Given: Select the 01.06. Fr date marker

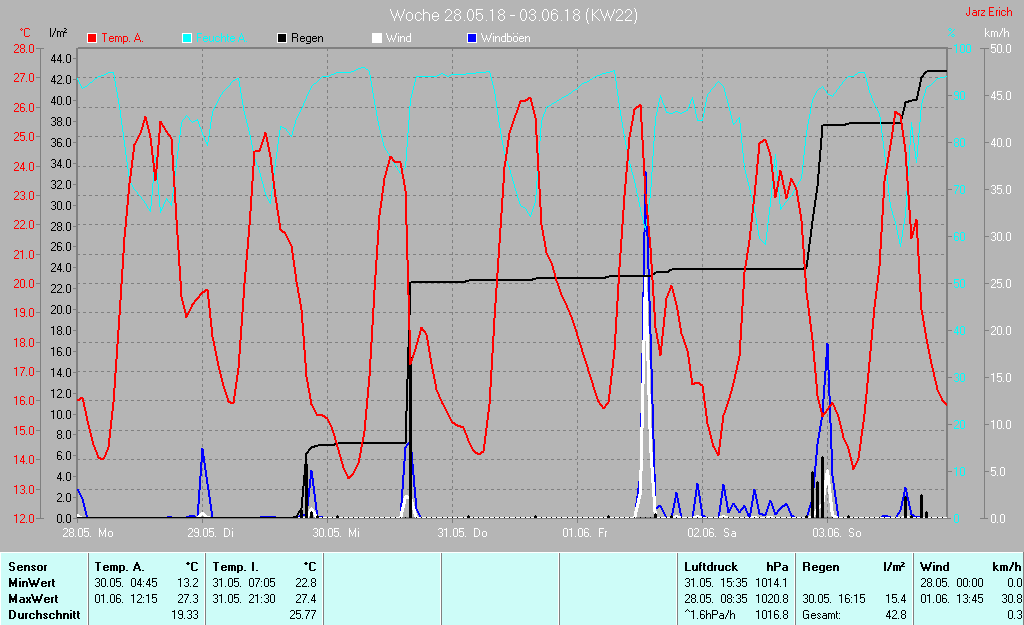Looking at the screenshot, I should [586, 533].
